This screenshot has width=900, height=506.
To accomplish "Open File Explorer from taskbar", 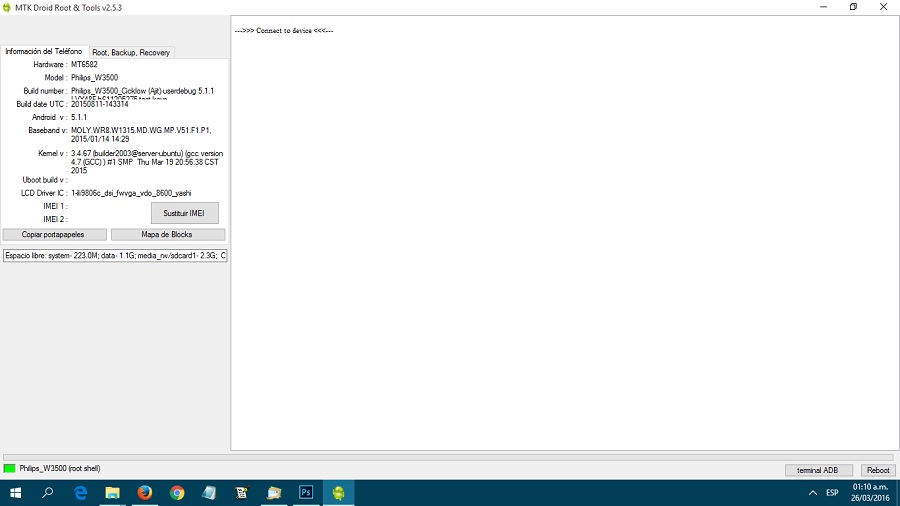I will coord(112,493).
